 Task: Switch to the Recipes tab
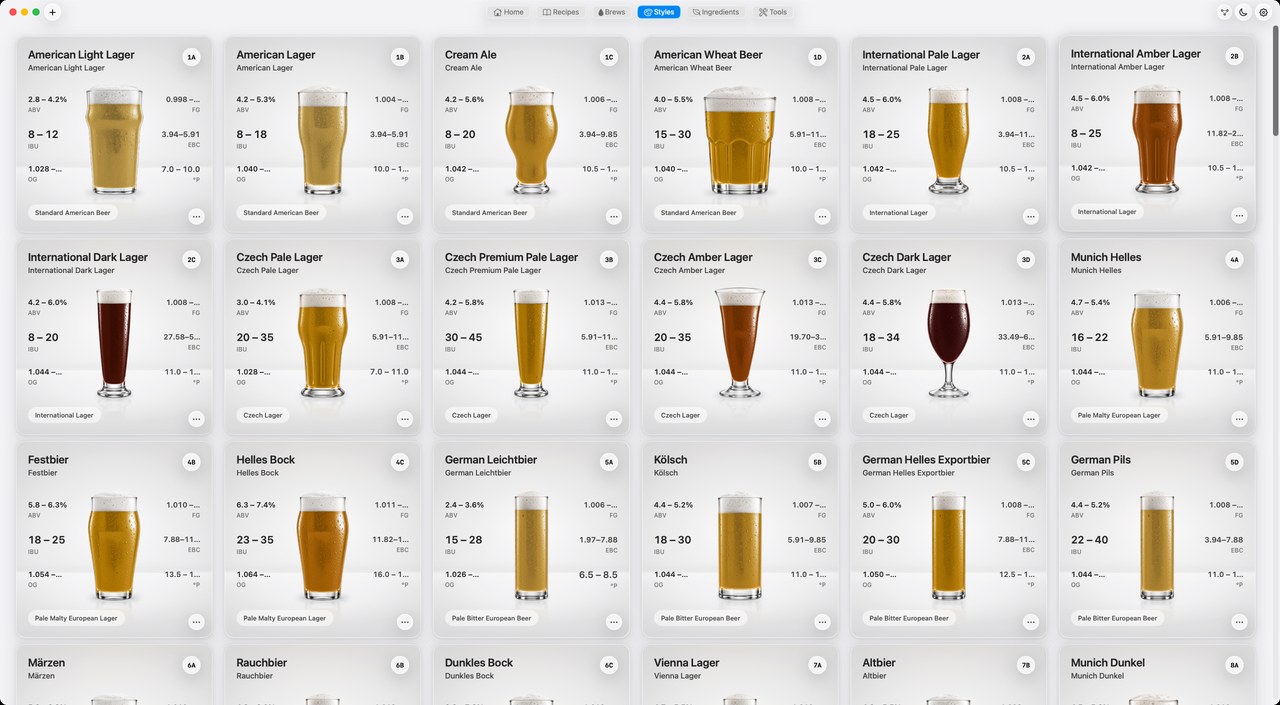pos(561,12)
